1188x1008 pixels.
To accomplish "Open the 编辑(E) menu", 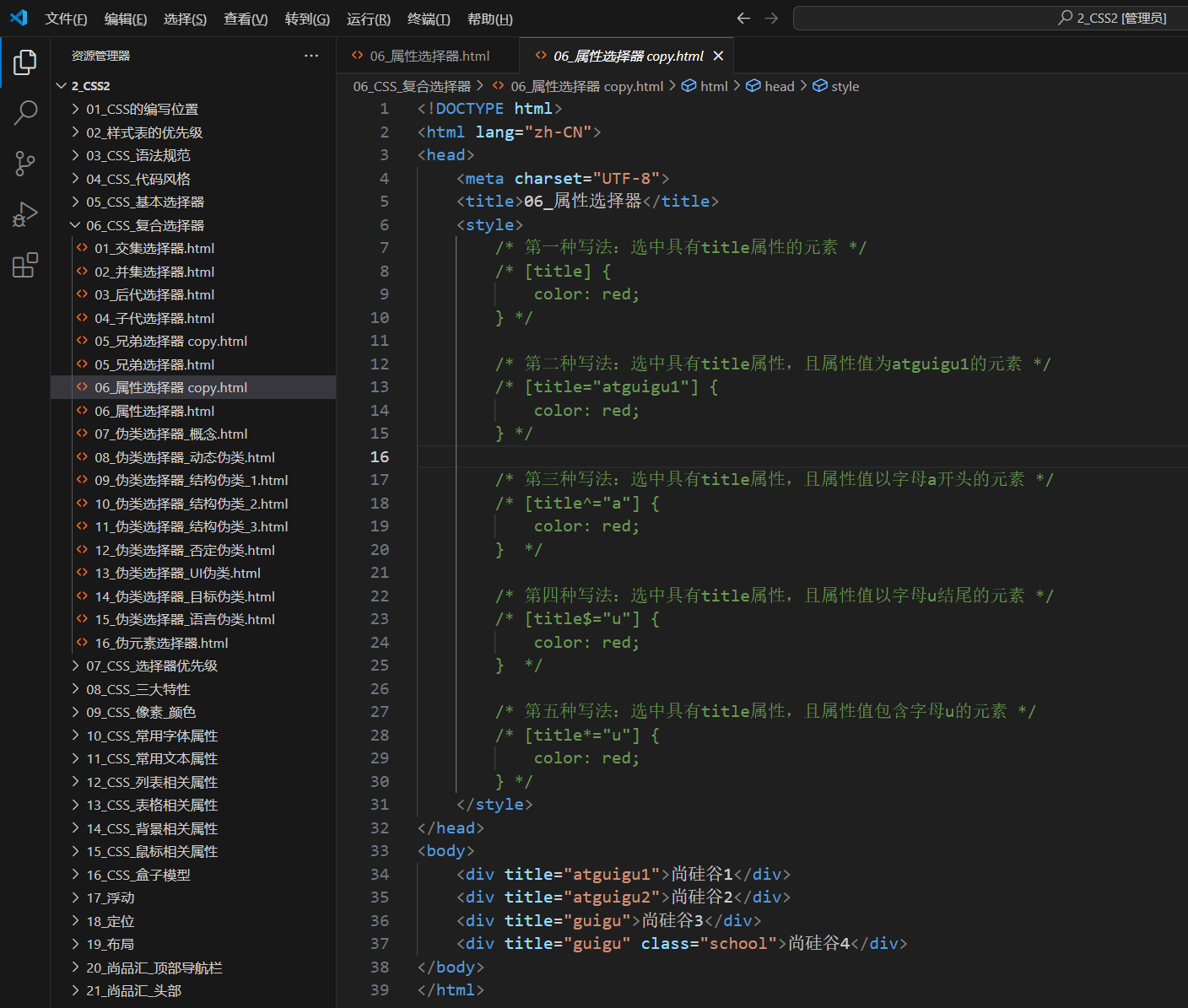I will [126, 19].
